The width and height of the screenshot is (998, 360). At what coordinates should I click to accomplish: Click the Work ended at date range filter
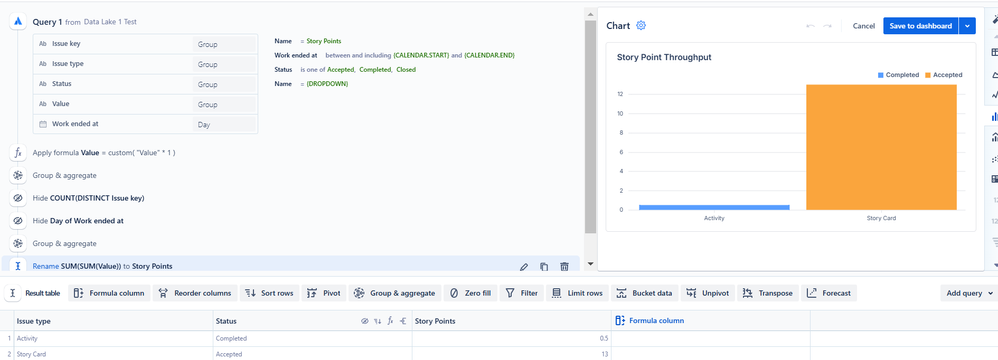click(394, 55)
